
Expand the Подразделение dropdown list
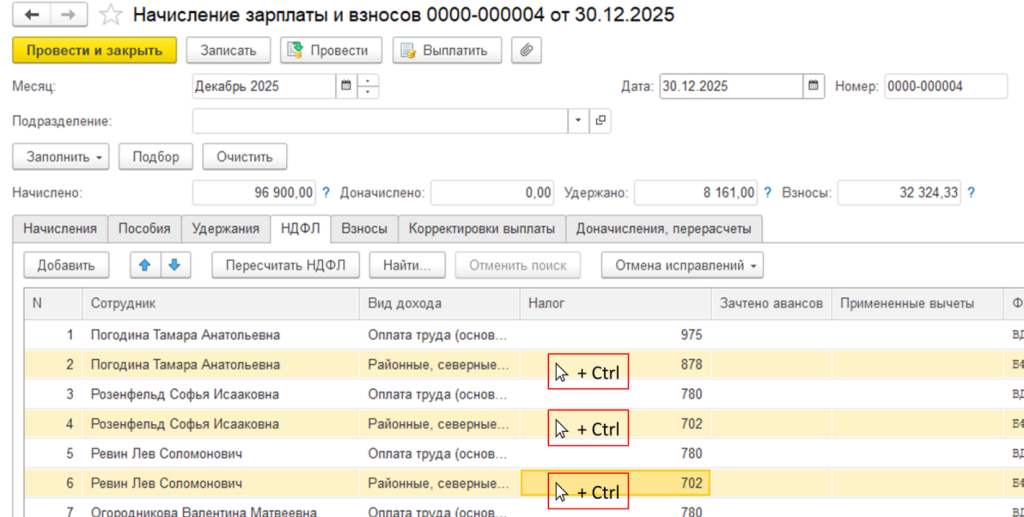pyautogui.click(x=579, y=121)
